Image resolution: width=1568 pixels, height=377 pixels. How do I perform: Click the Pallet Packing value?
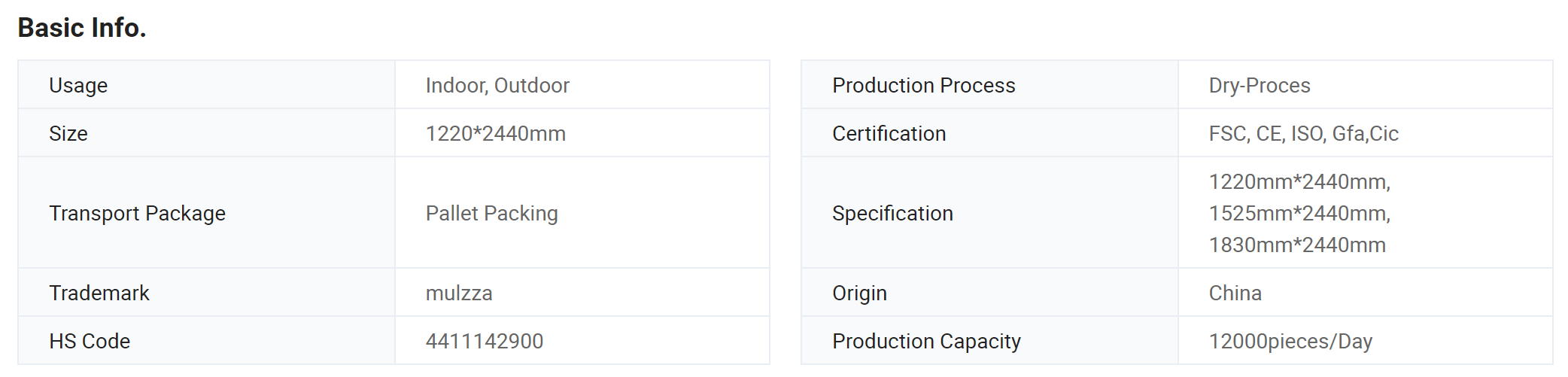coord(492,213)
